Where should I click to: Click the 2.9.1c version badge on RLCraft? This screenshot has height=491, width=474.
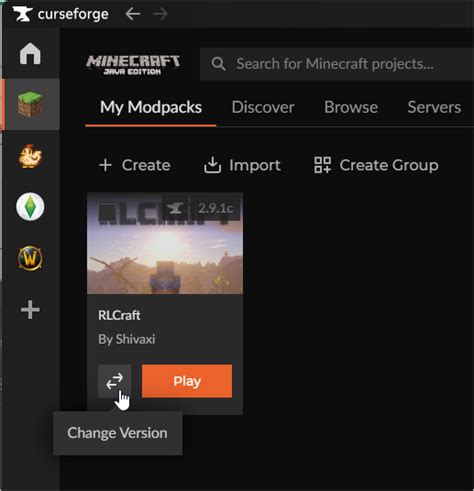215,208
